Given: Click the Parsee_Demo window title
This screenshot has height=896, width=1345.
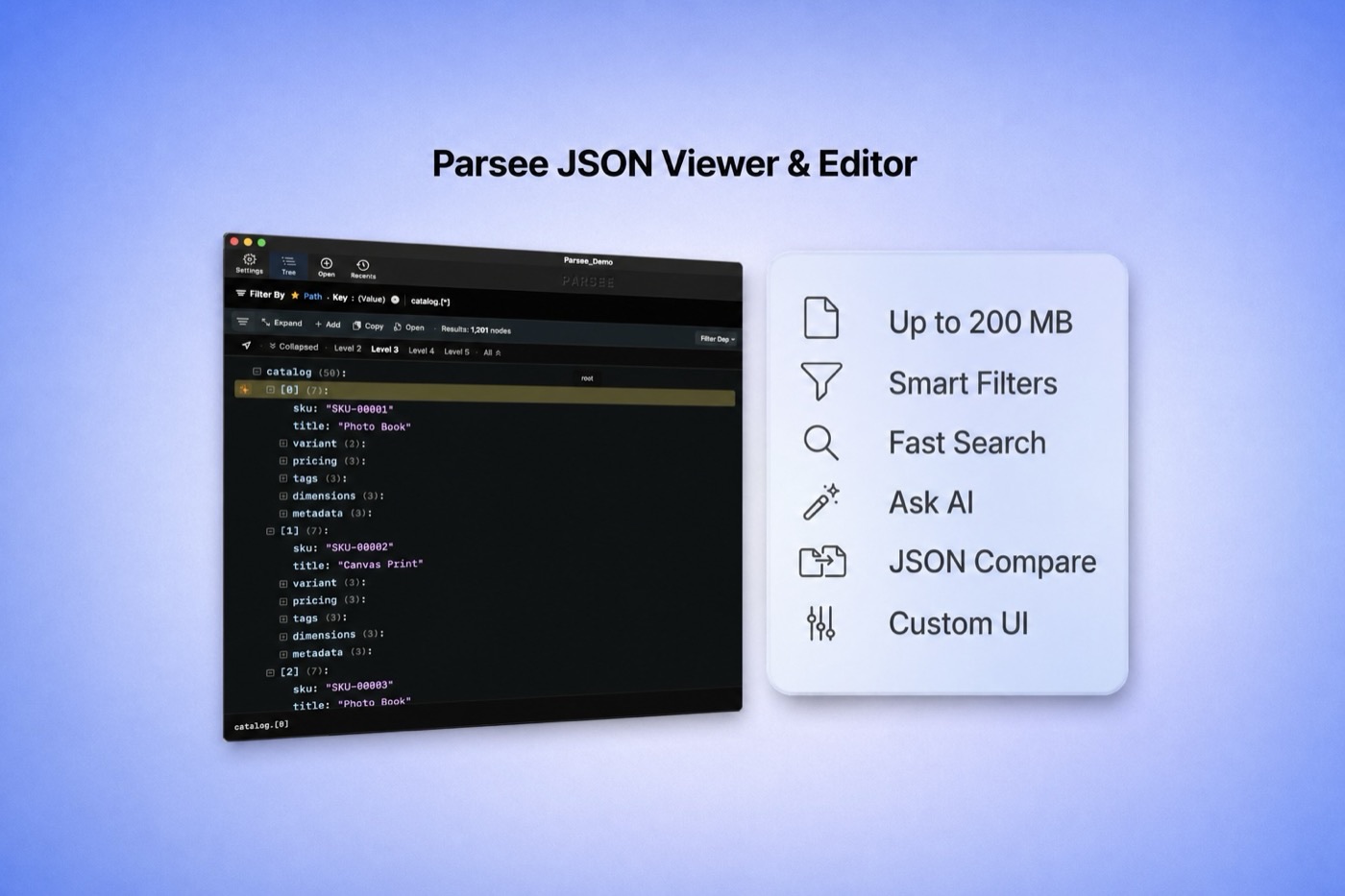Looking at the screenshot, I should pos(588,261).
